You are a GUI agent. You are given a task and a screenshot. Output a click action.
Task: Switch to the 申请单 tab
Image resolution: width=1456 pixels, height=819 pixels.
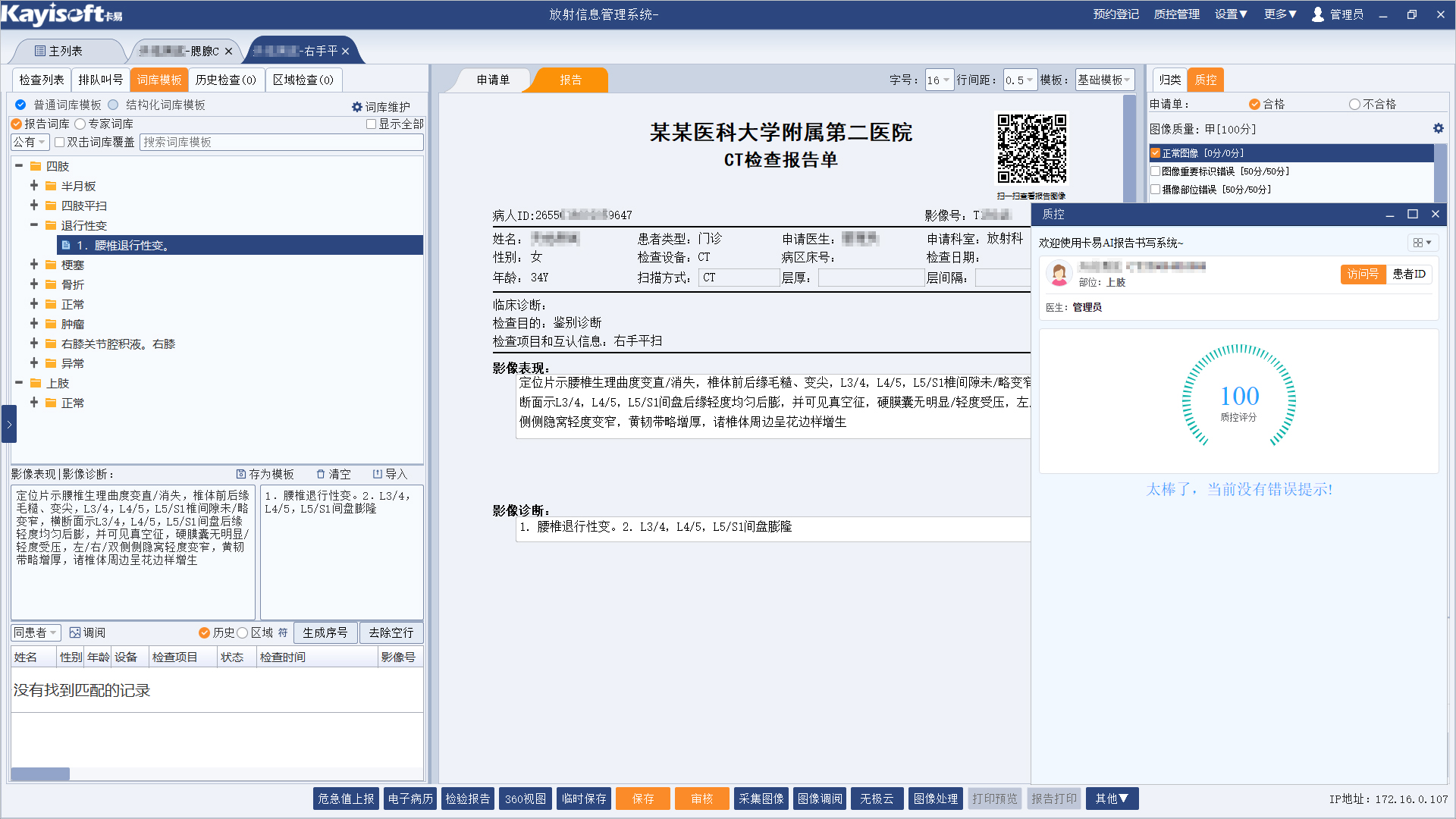coord(493,80)
